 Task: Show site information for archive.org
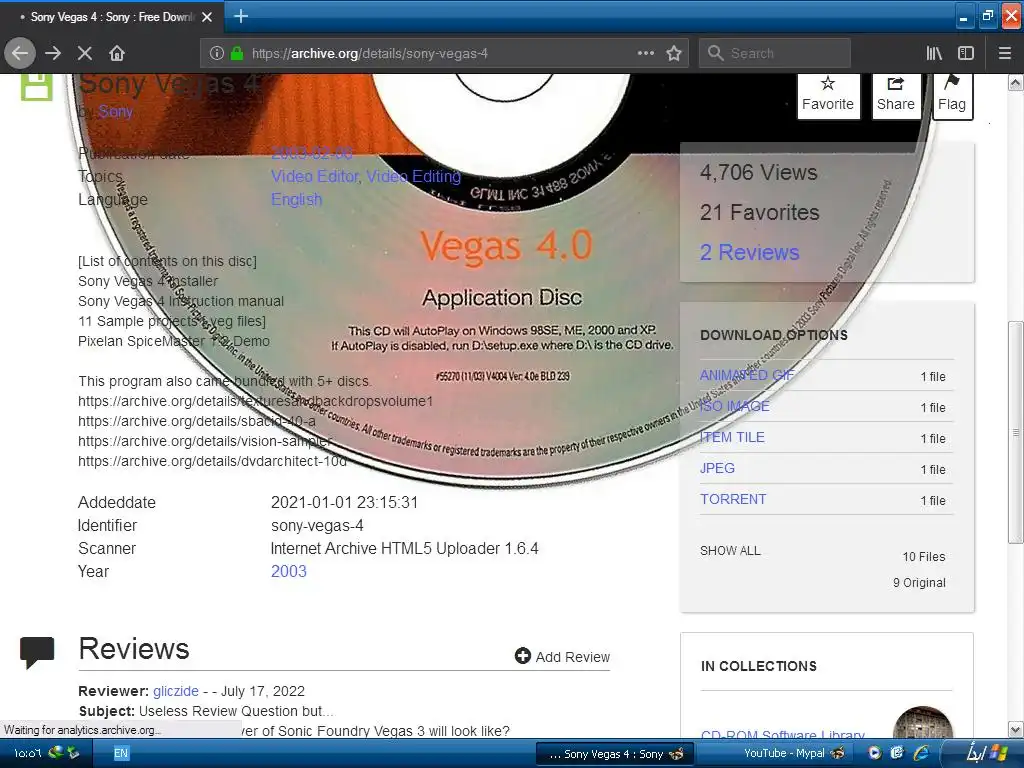coord(217,53)
